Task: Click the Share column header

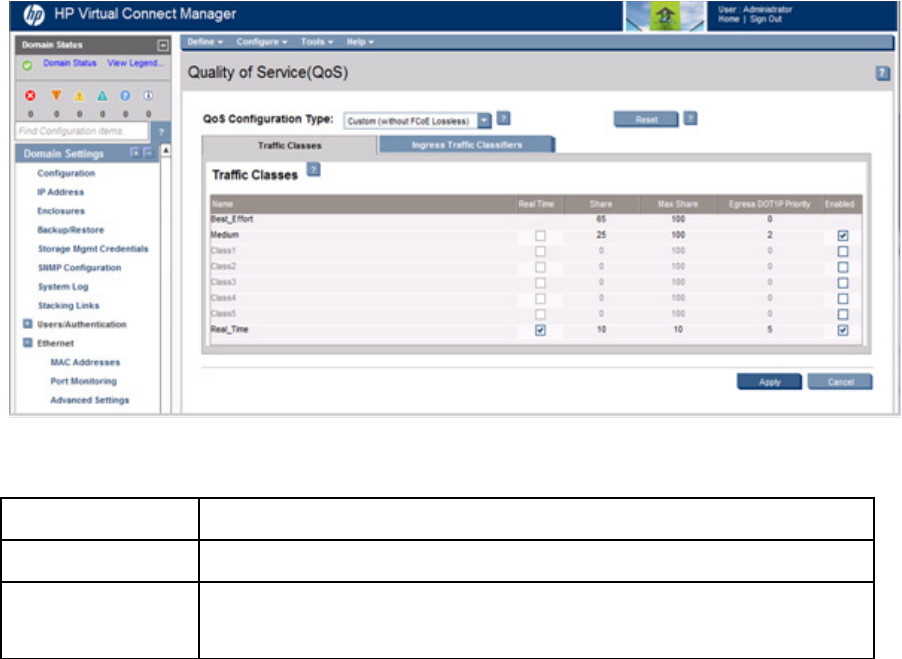Action: click(x=601, y=204)
